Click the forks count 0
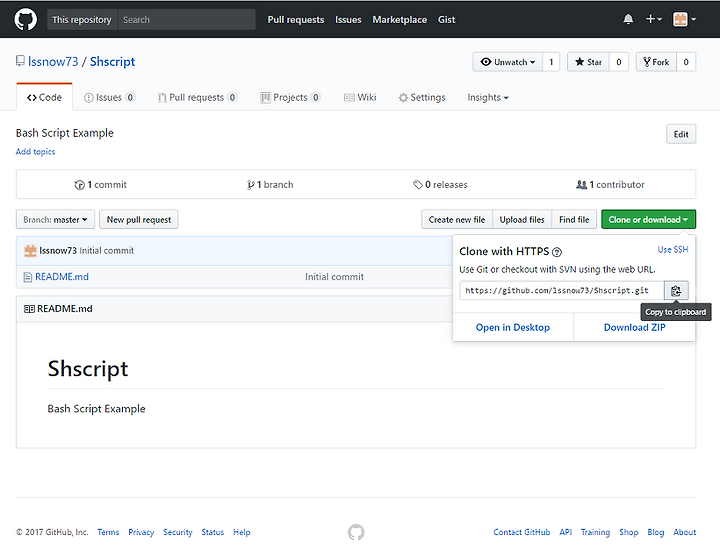The height and width of the screenshot is (549, 720). pyautogui.click(x=686, y=62)
